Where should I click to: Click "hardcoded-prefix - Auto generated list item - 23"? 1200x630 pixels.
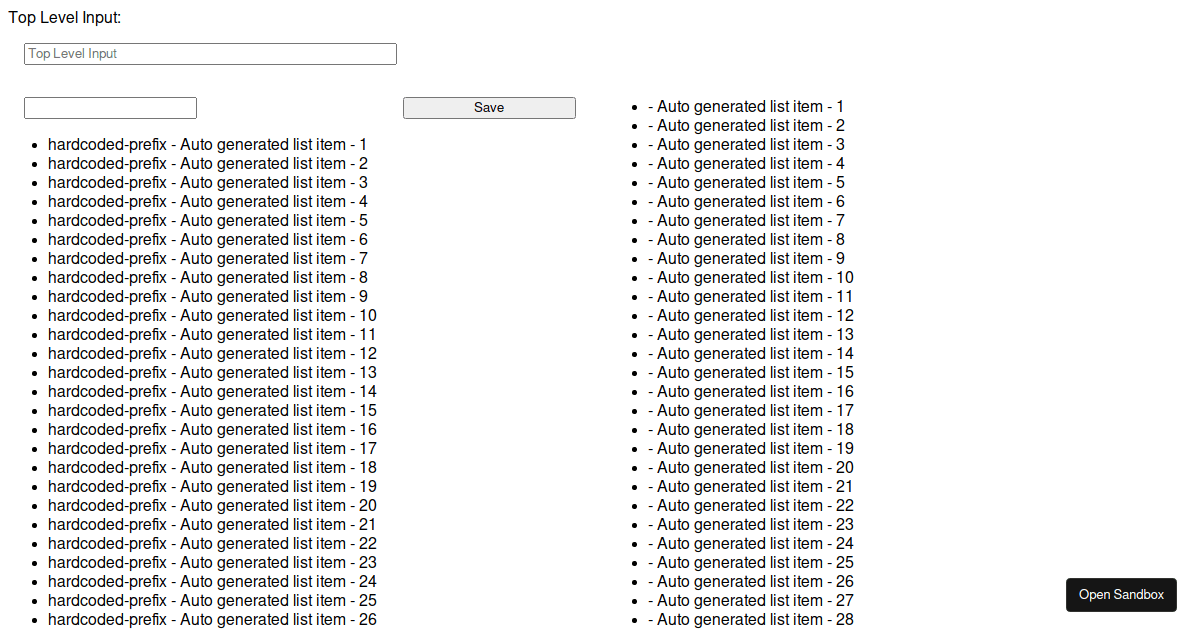[x=212, y=563]
